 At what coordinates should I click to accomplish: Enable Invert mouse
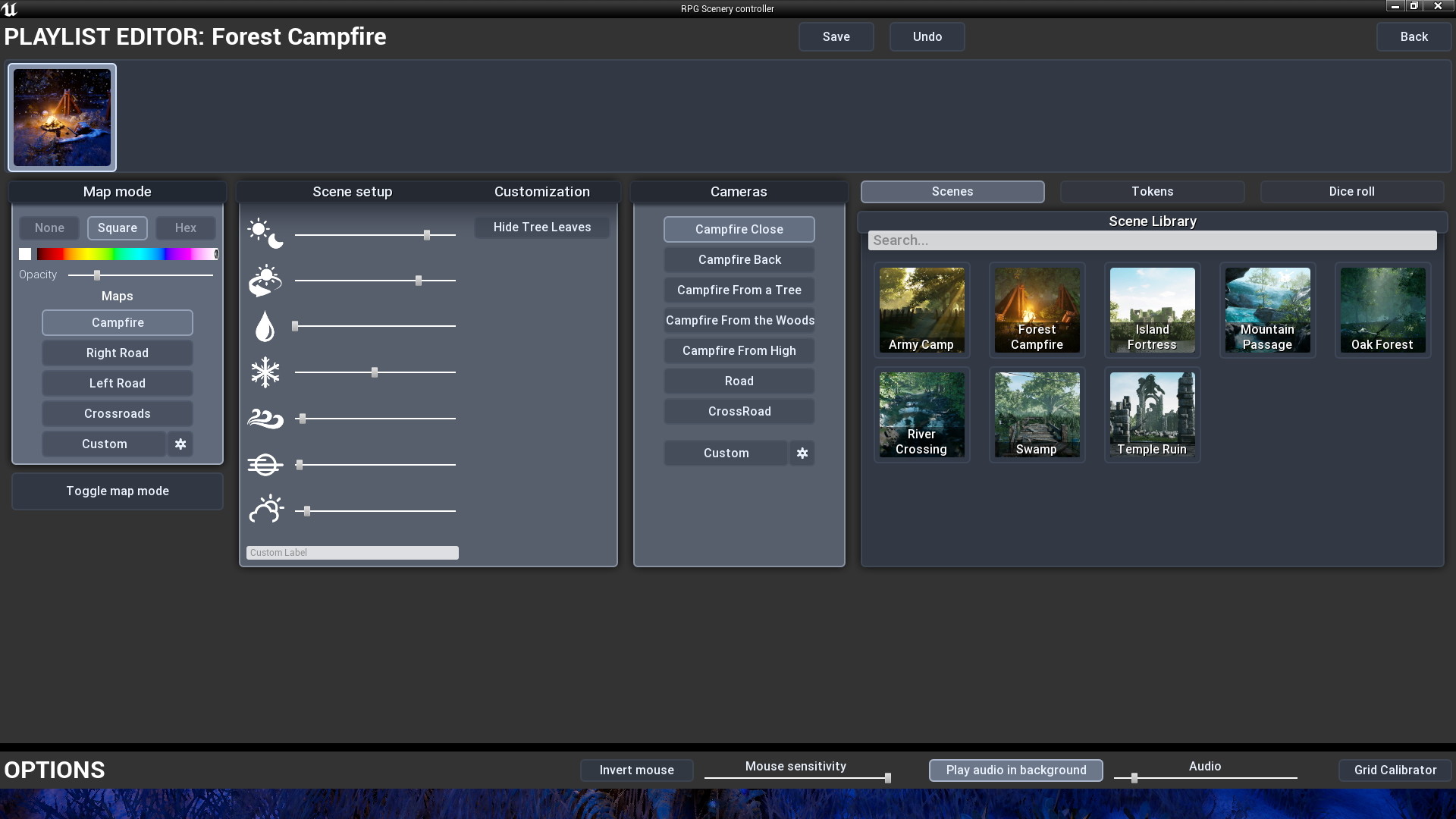[x=636, y=770]
